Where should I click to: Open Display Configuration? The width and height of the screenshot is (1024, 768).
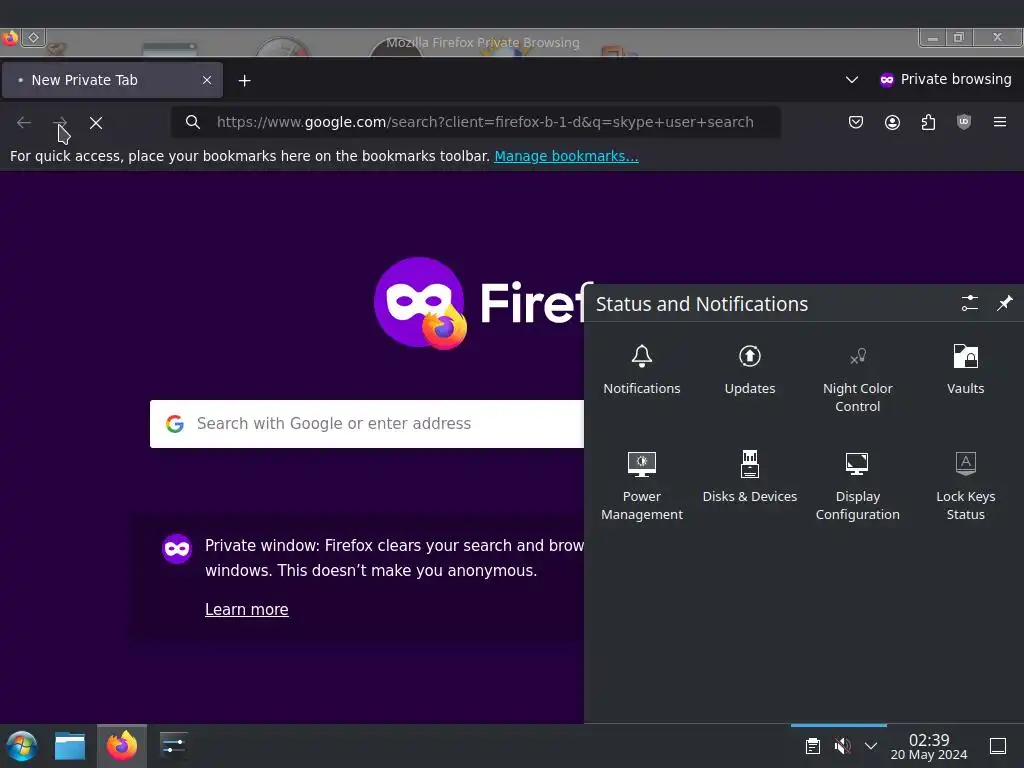[857, 486]
